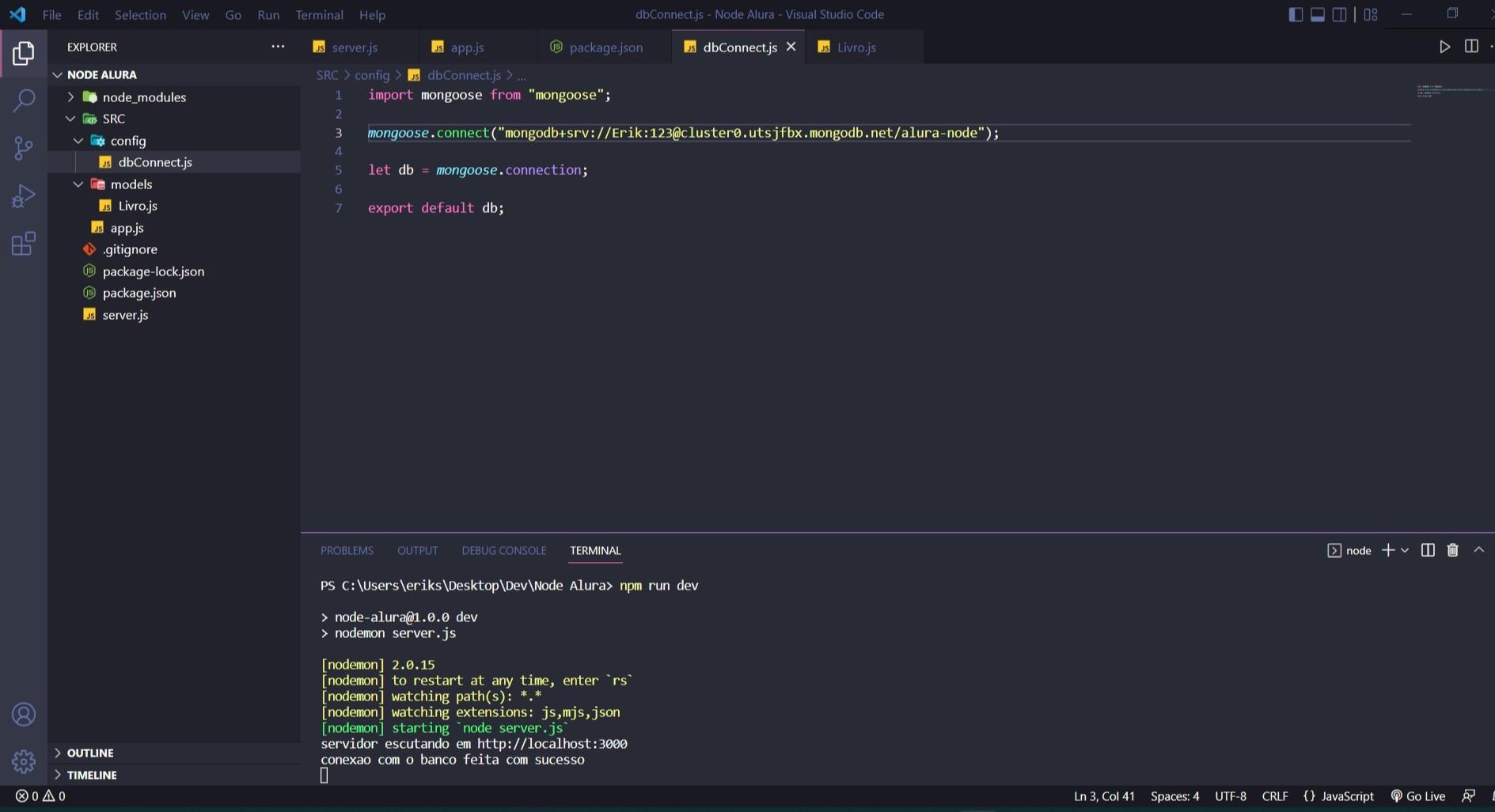Open the Manage gear icon
Screen dimensions: 1495x812
[x=24, y=761]
